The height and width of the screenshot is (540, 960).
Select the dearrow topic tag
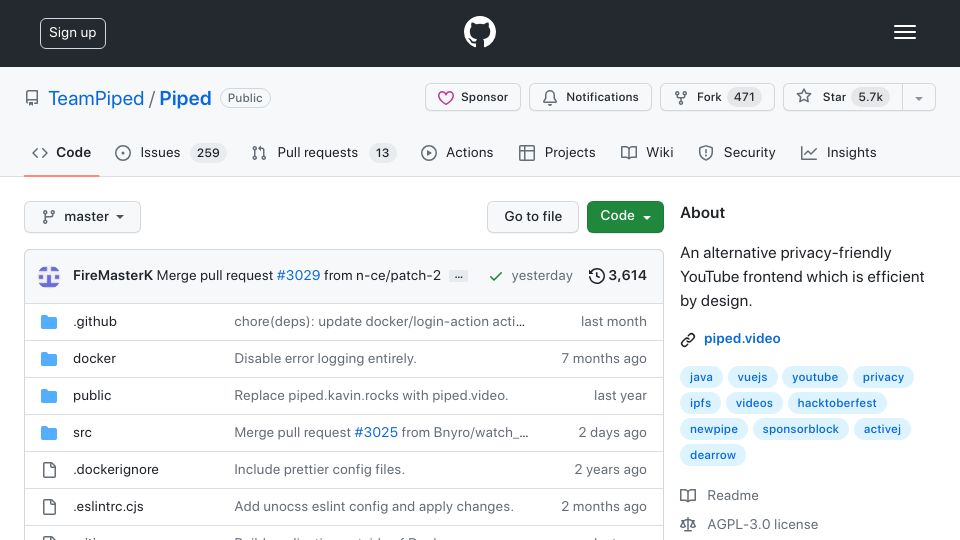713,455
